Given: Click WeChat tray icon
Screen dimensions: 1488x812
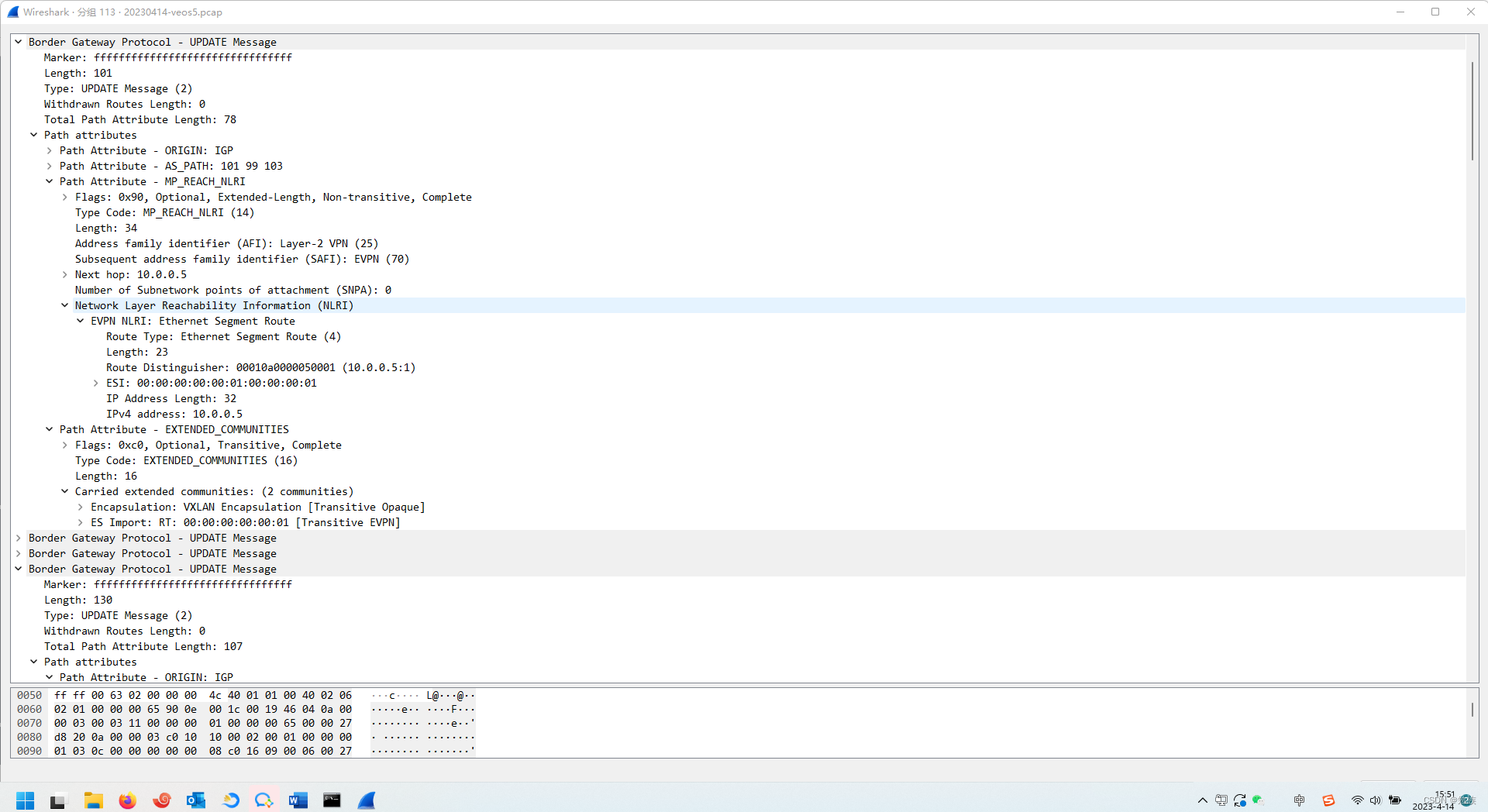Looking at the screenshot, I should tap(1257, 800).
